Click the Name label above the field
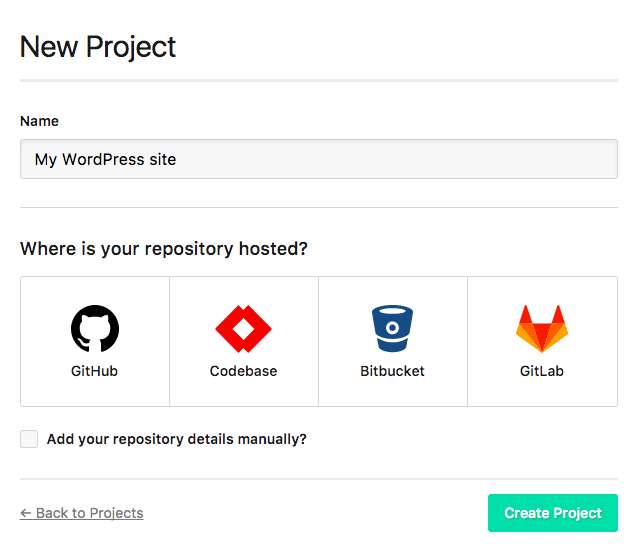The width and height of the screenshot is (638, 552). (39, 121)
